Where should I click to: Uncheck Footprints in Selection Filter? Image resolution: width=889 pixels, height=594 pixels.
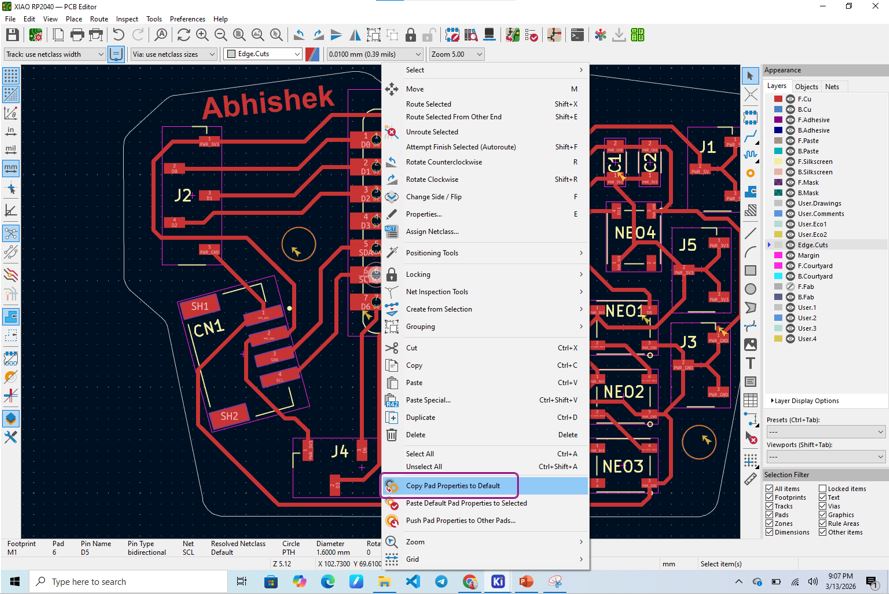pos(769,497)
